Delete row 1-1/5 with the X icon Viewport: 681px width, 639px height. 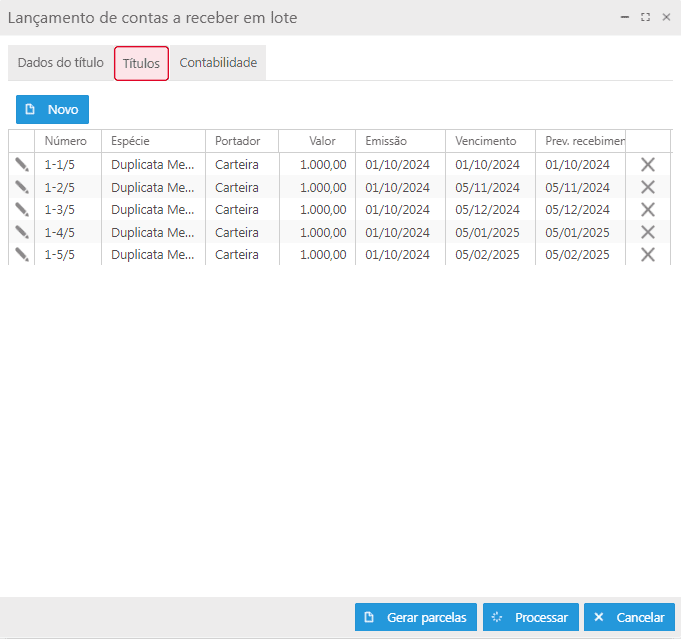(x=648, y=165)
